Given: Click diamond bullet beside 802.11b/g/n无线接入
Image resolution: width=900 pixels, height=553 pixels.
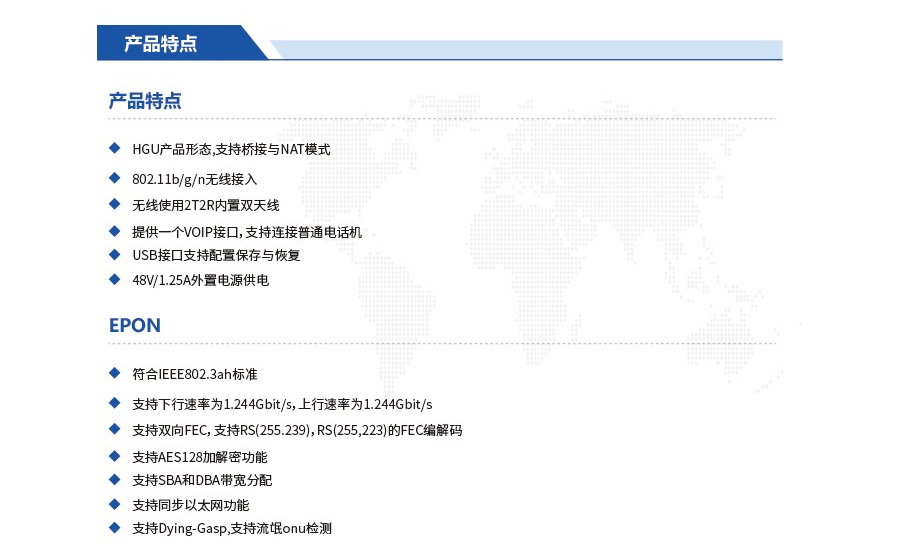Looking at the screenshot, I should tap(114, 178).
